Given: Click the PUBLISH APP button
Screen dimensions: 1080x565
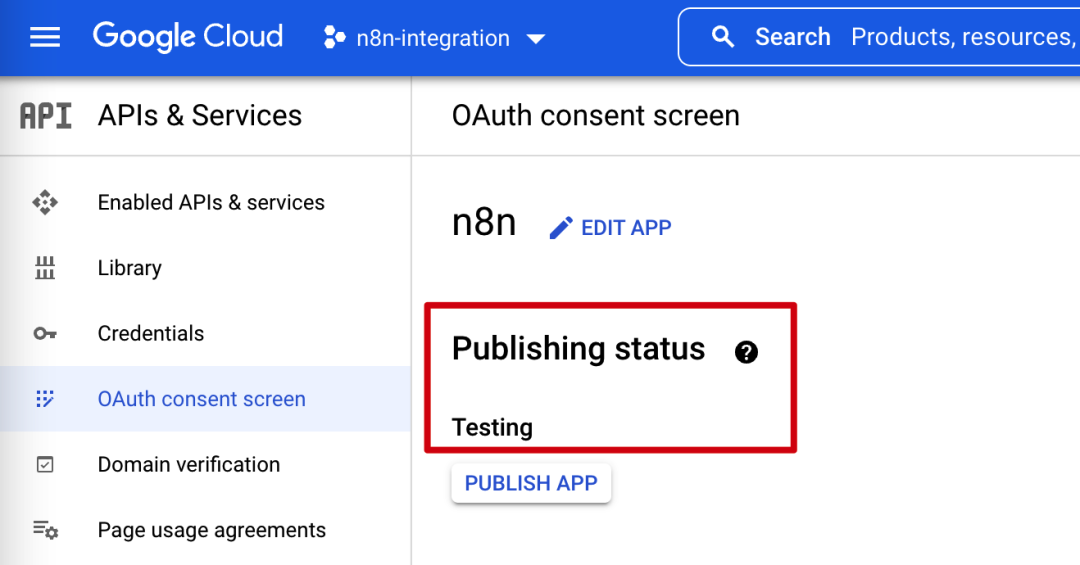Looking at the screenshot, I should [531, 483].
